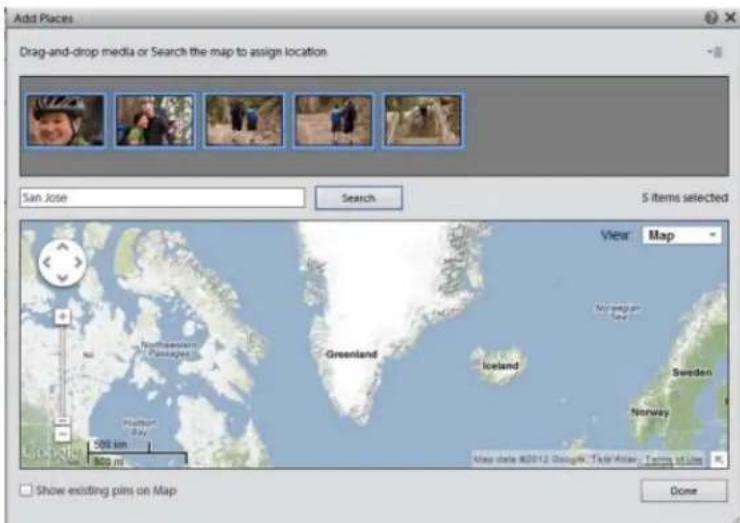Select the couple hugging thumbnail
Viewport: 740px width, 523px height.
click(x=154, y=120)
